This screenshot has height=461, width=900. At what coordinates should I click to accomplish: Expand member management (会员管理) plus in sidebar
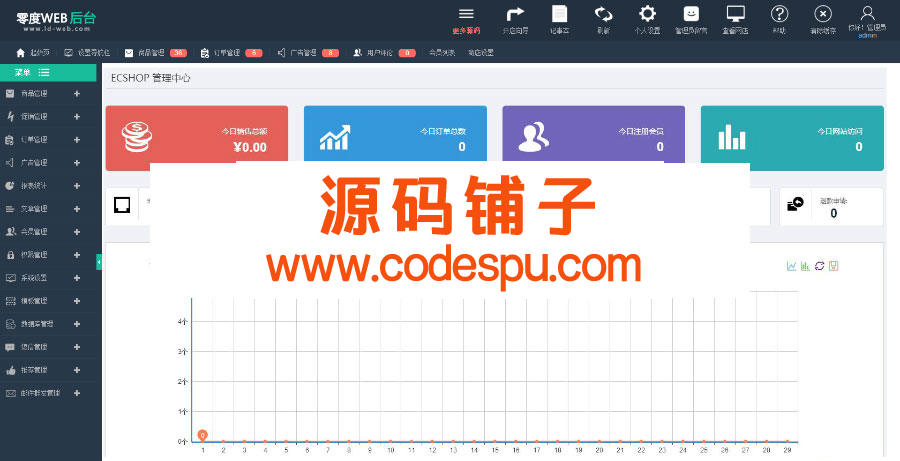point(77,232)
